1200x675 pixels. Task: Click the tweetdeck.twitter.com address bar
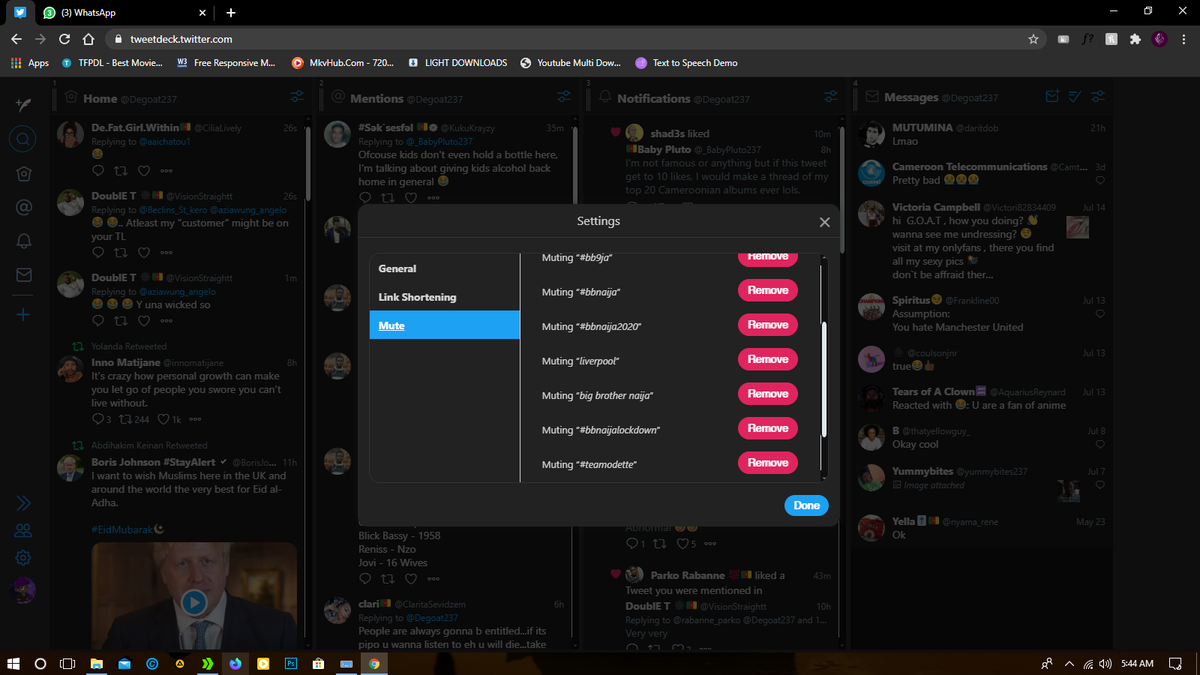coord(570,39)
